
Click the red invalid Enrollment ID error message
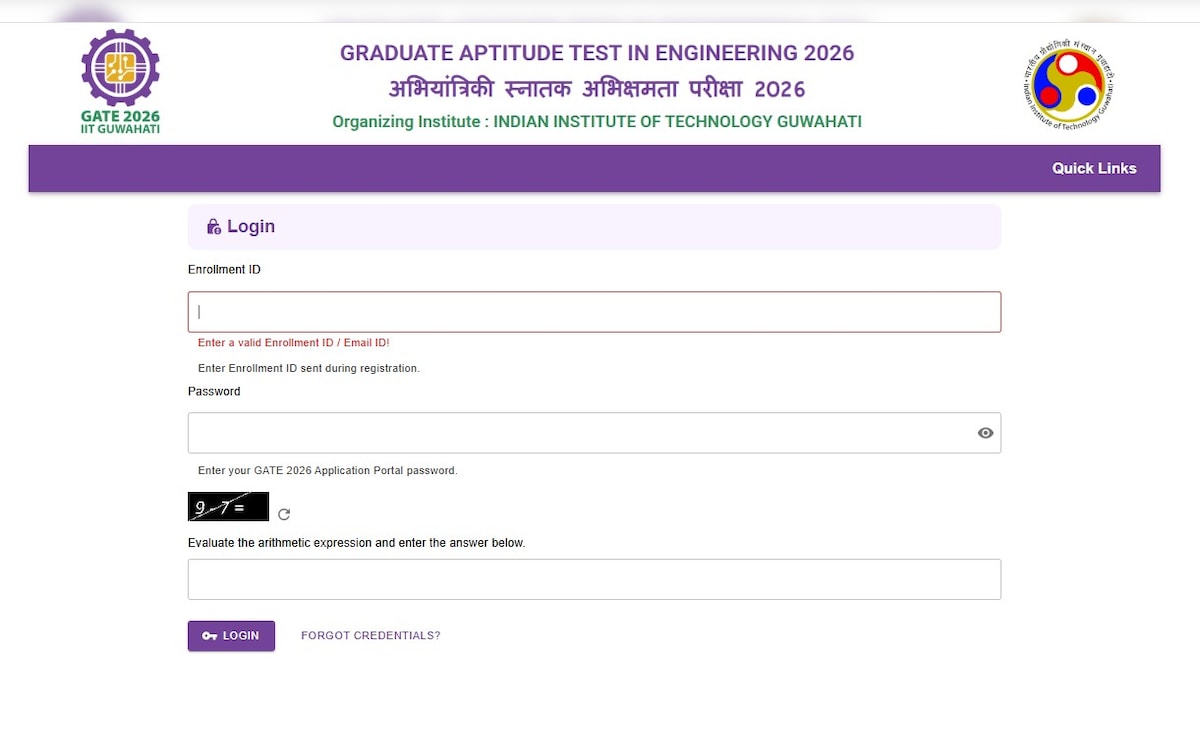coord(293,343)
